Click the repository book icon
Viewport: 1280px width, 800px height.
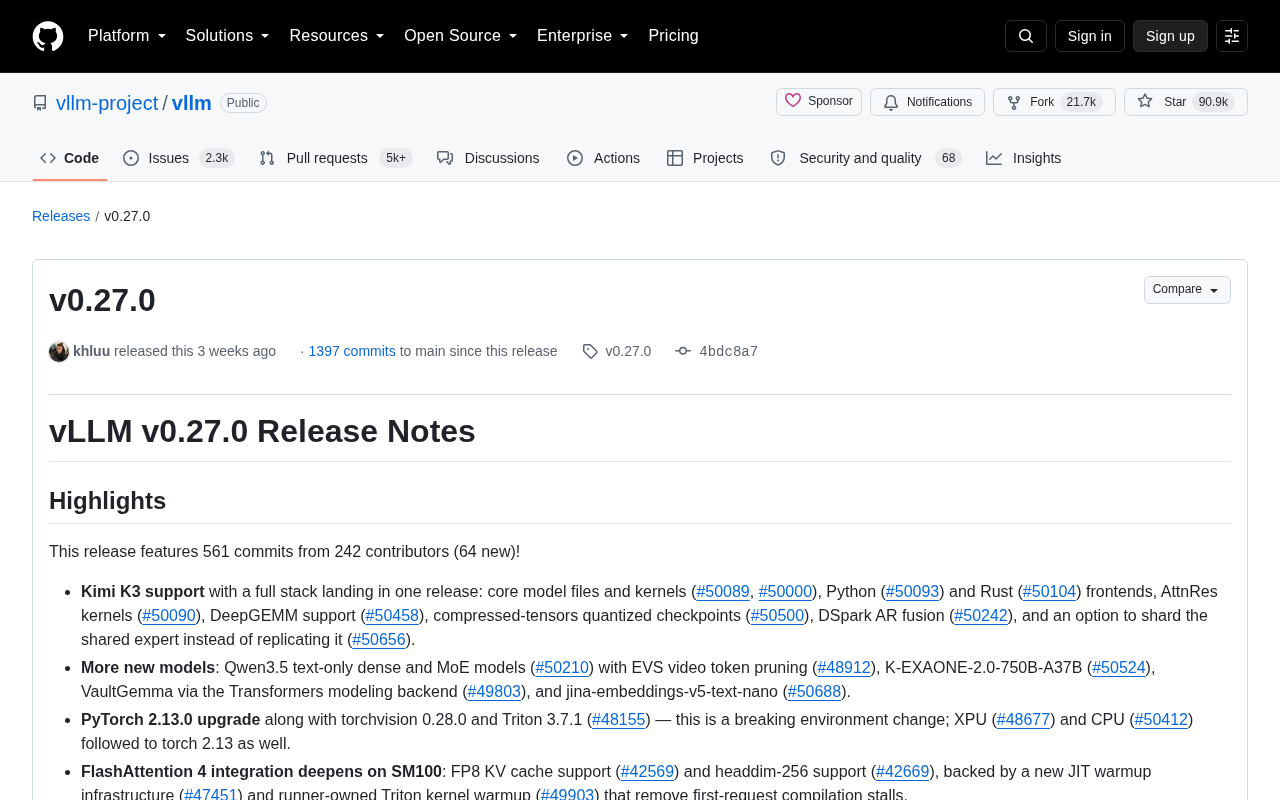click(x=40, y=103)
